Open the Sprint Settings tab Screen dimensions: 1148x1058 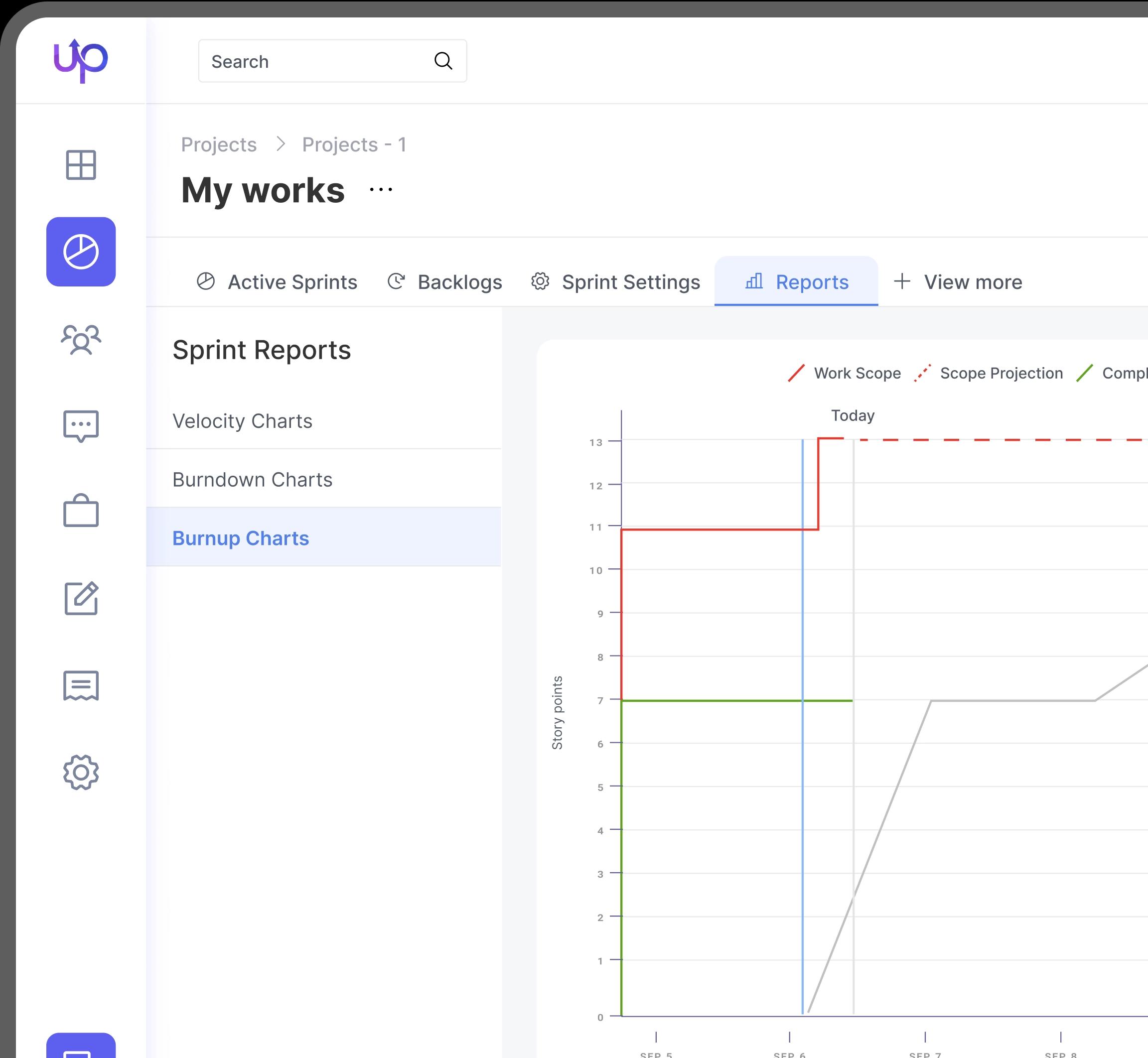pos(615,281)
